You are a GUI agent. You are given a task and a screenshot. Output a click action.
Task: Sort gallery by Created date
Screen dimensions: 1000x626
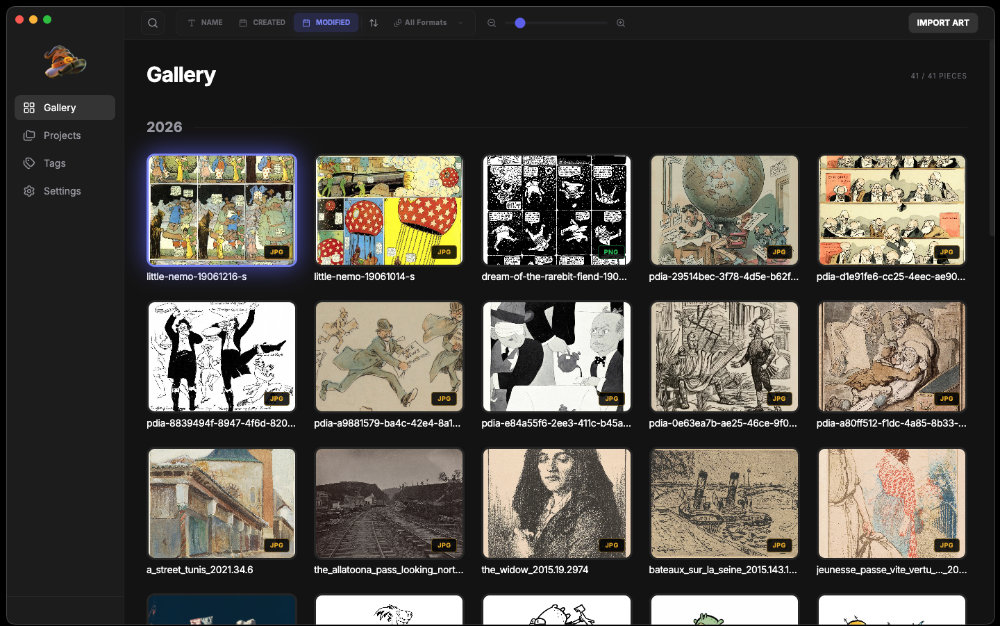point(262,23)
